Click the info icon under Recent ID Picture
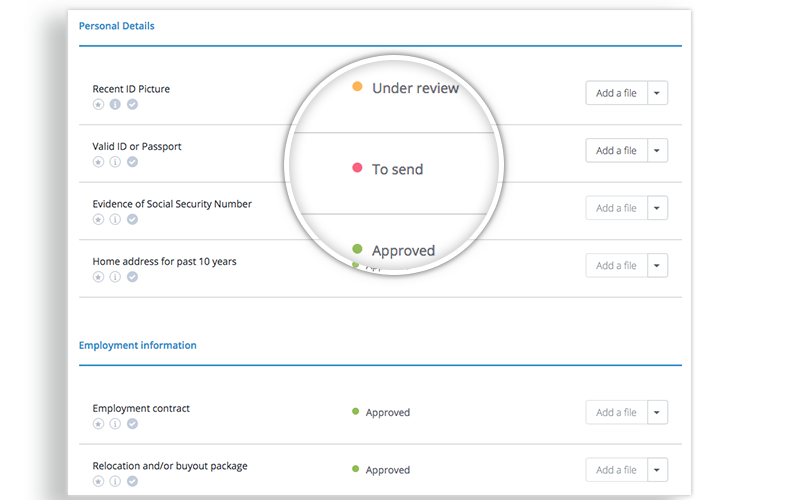Screen dimensions: 792x500 click(115, 105)
